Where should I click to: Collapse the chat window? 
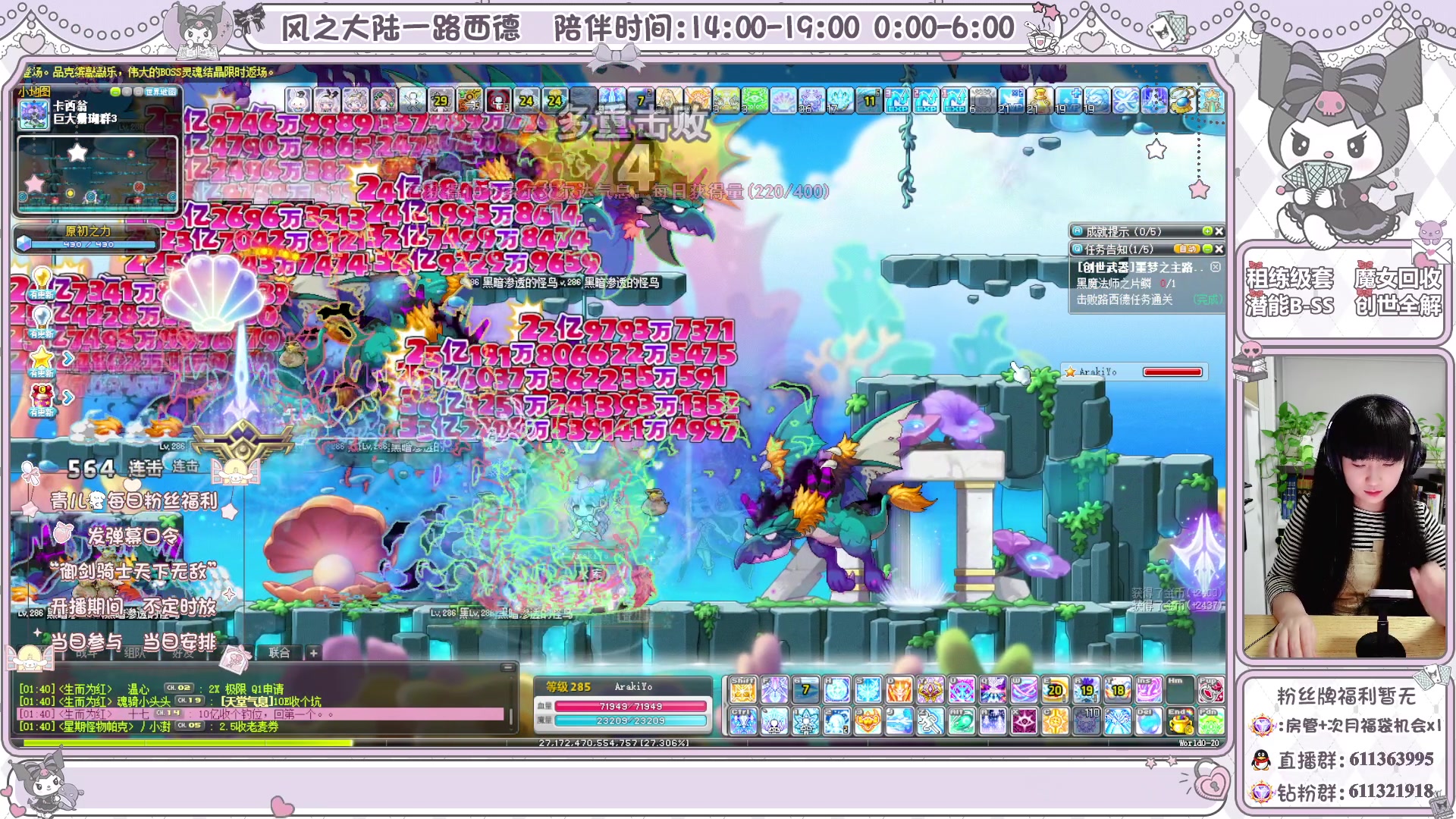point(507,667)
